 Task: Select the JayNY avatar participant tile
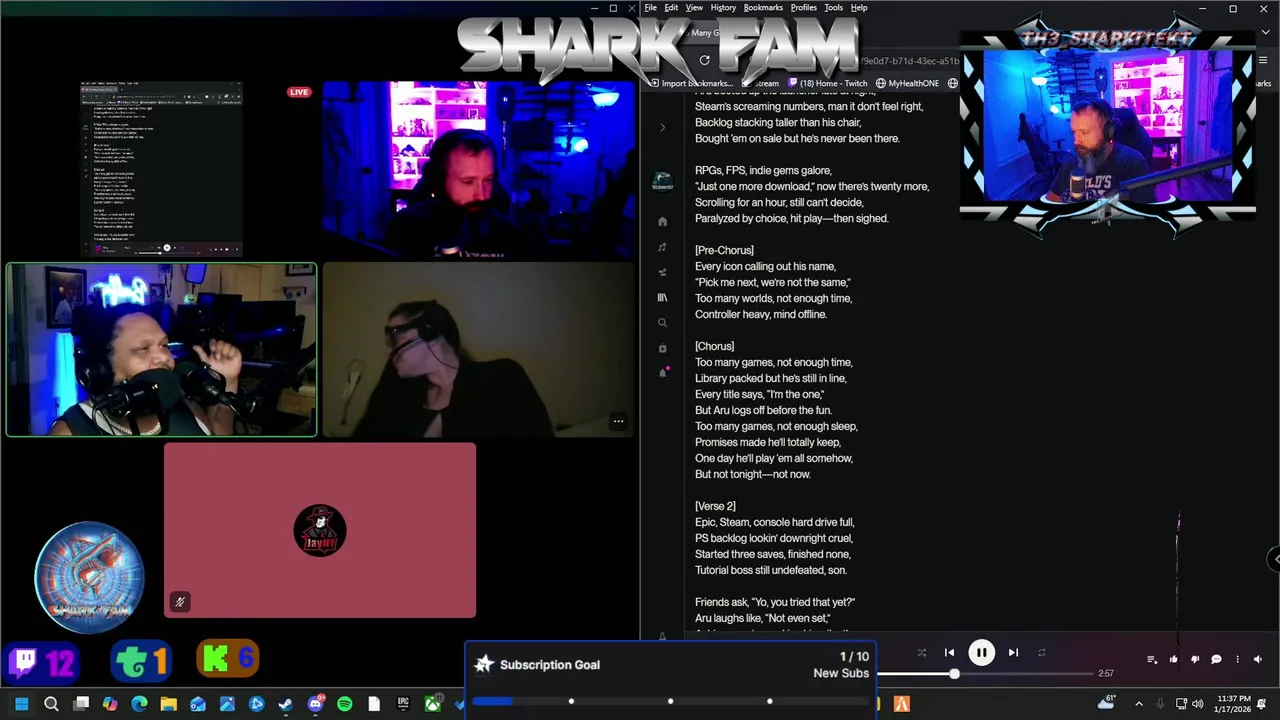pyautogui.click(x=320, y=530)
